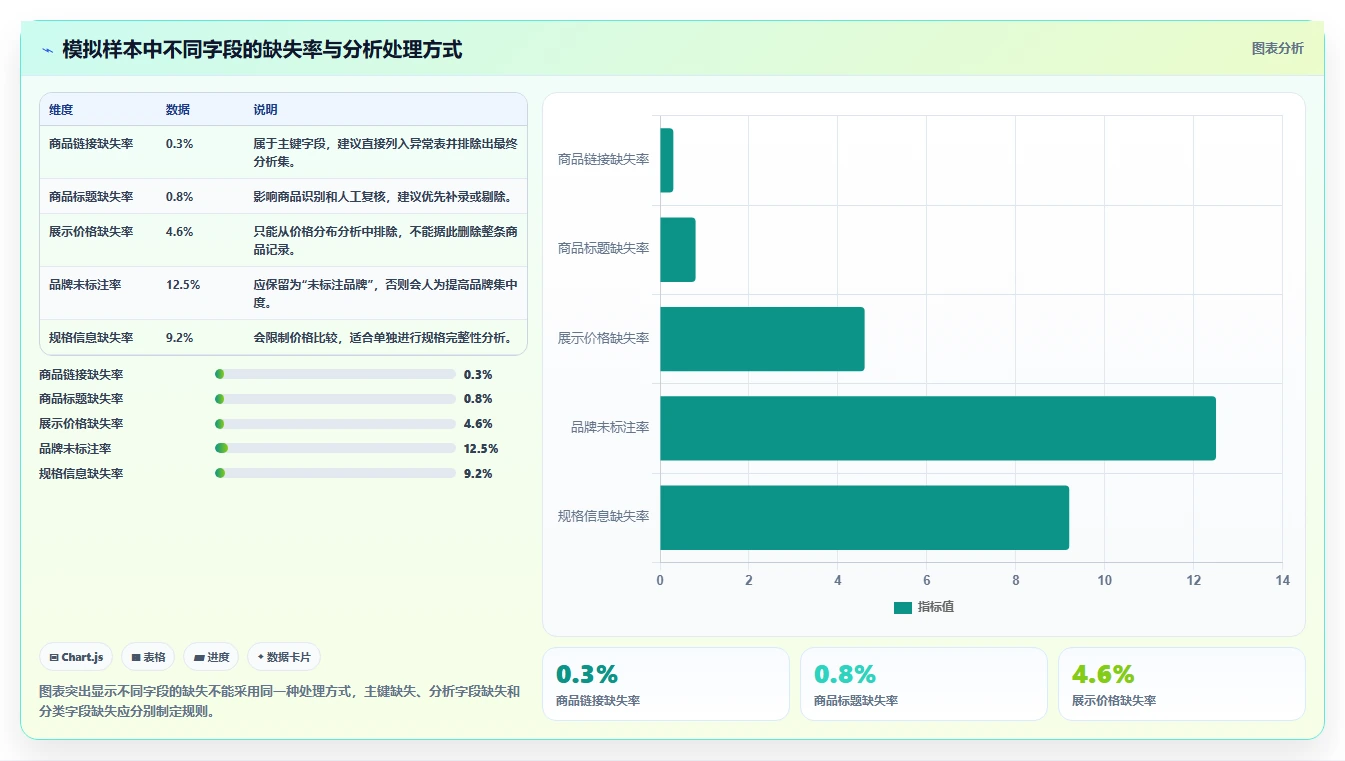Click the 指标值 legend label
The image size is (1345, 761).
coord(936,607)
